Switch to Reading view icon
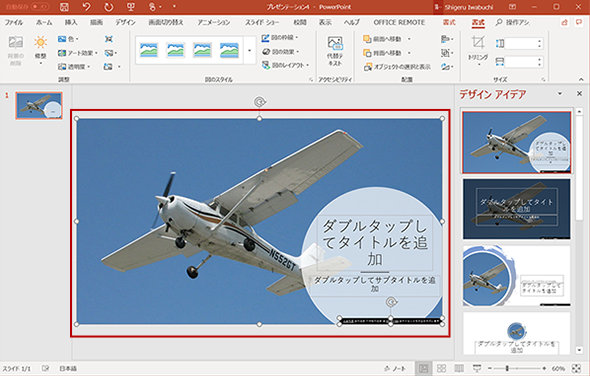The image size is (590, 376). (x=459, y=368)
